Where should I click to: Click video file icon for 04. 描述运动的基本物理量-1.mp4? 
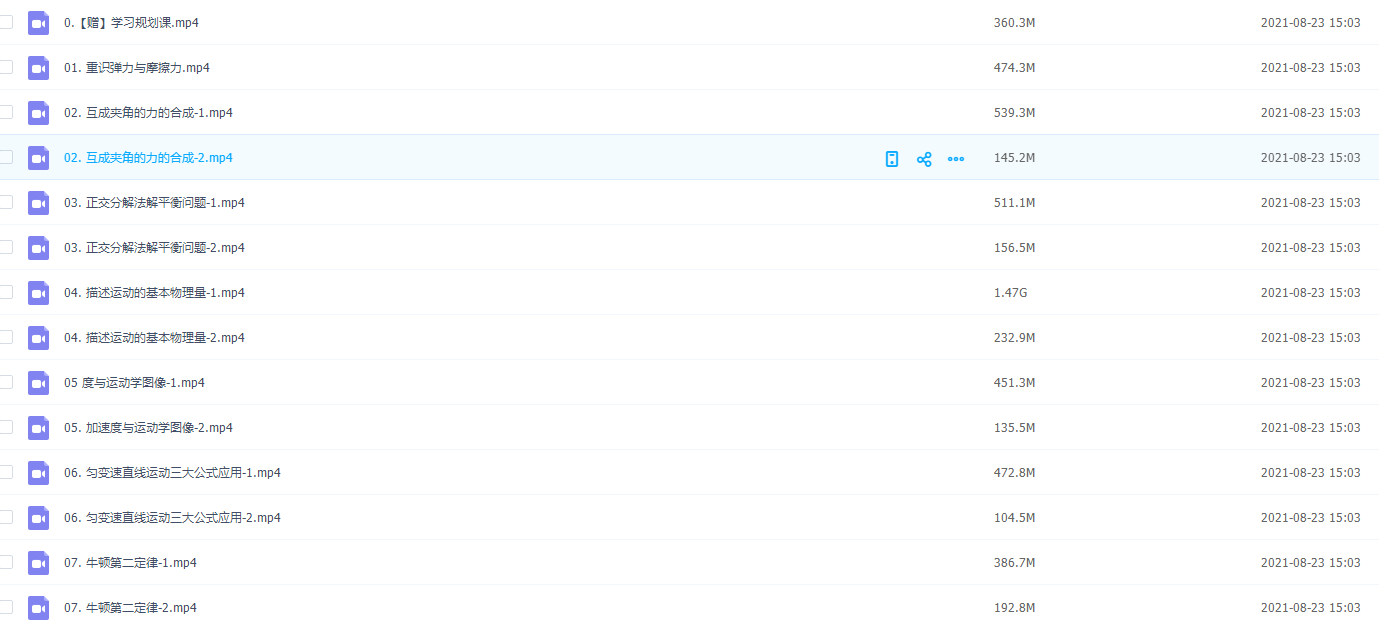point(38,293)
